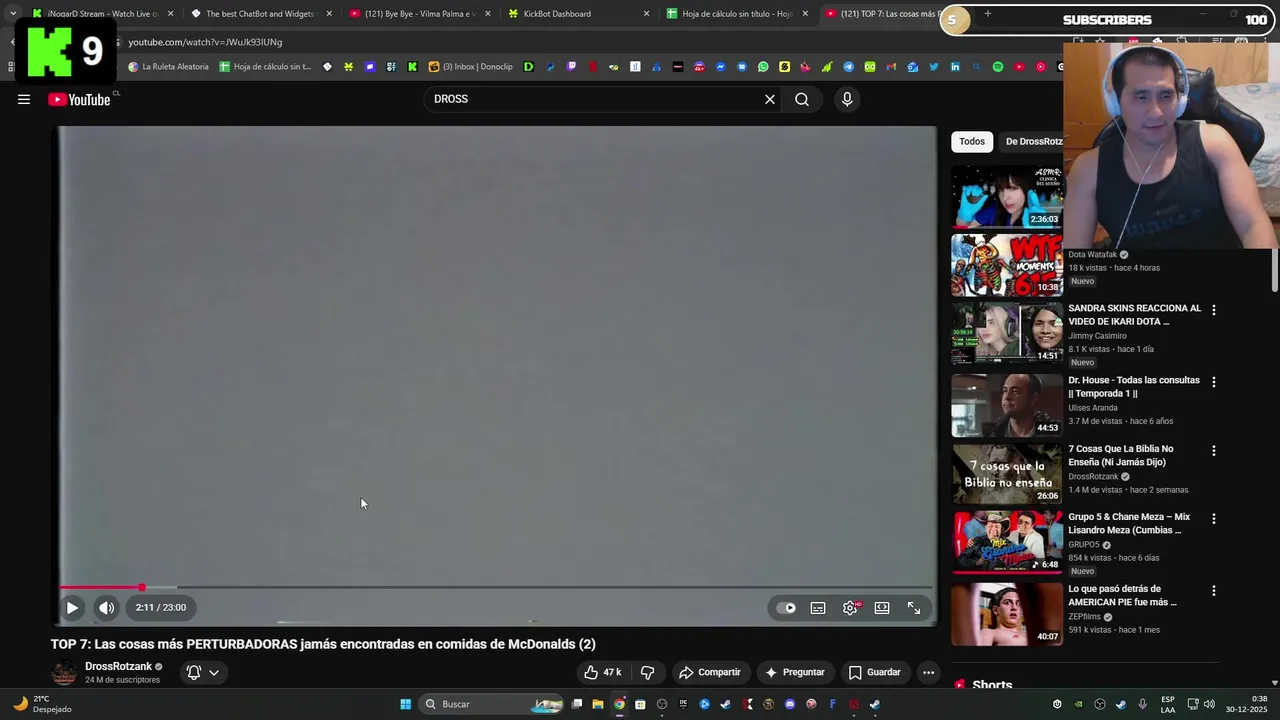Open taskbar volume speaker icon
Screen dimensions: 1280x720
(x=1209, y=704)
